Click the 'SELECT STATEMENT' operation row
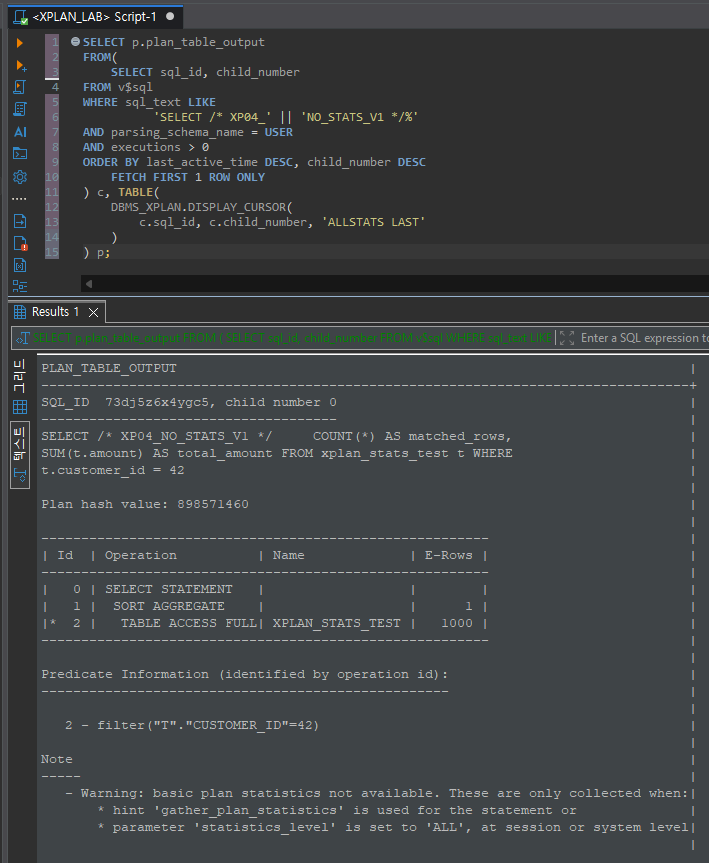The height and width of the screenshot is (863, 709). point(168,589)
